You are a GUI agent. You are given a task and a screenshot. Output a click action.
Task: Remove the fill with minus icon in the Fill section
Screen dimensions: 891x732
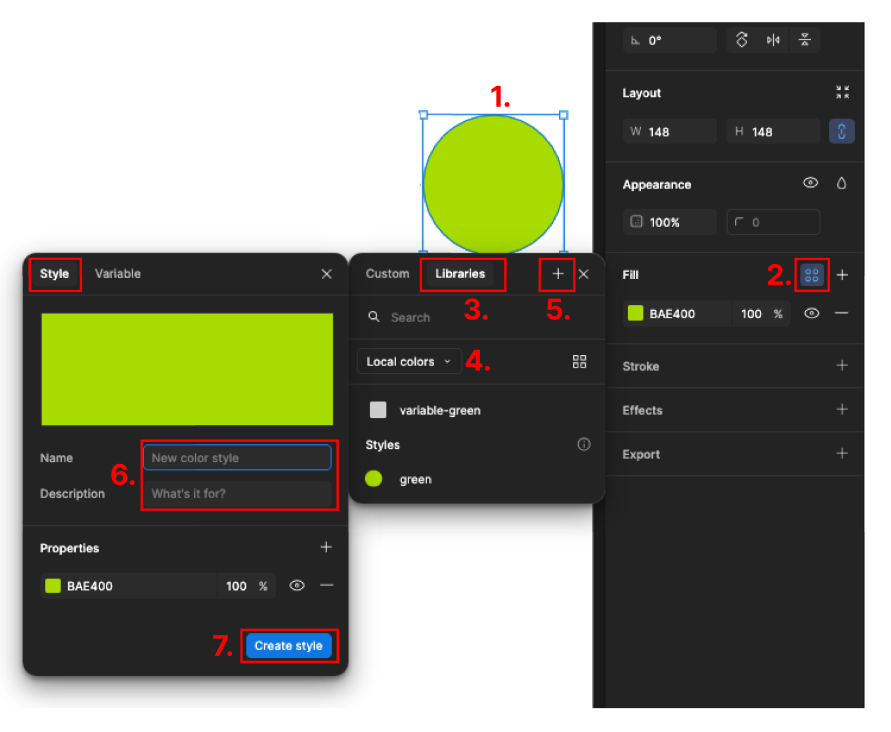(x=842, y=313)
